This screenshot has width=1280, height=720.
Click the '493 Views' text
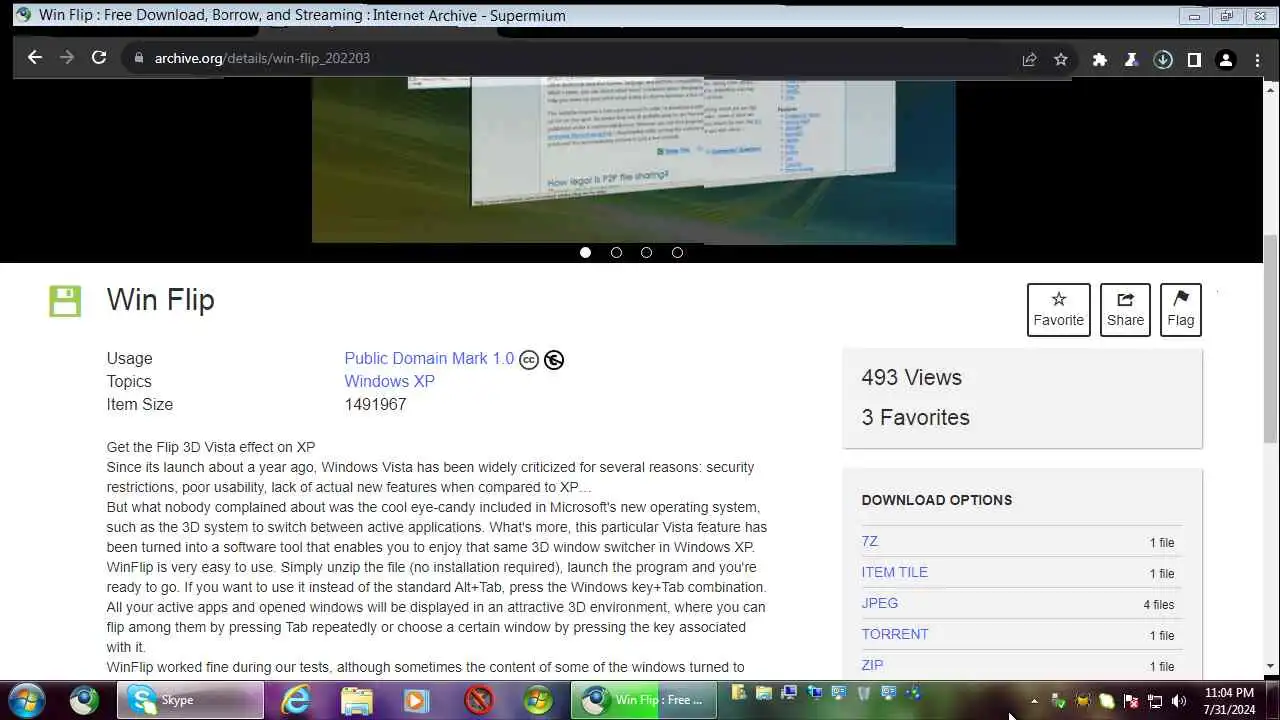coord(911,377)
